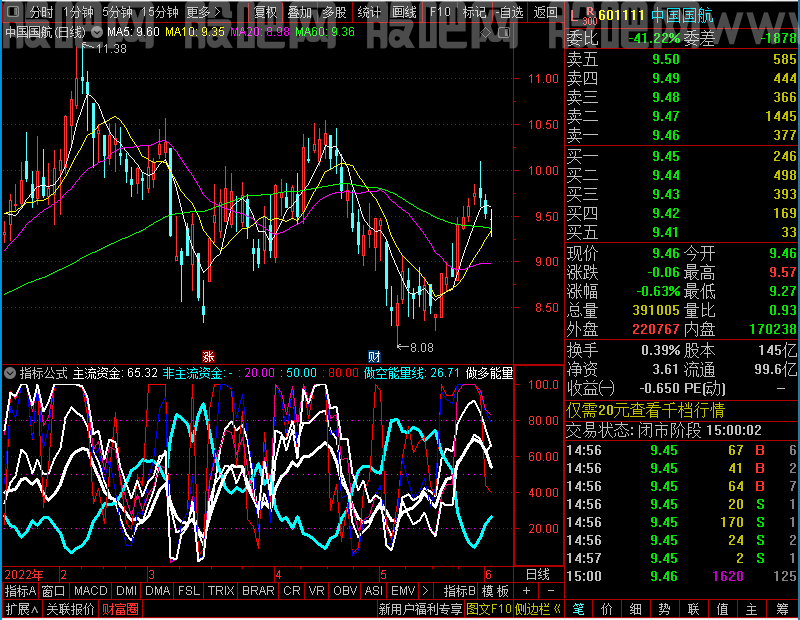Select the 主 main-funds tab in sidebar
The height and width of the screenshot is (620, 800).
point(752,609)
